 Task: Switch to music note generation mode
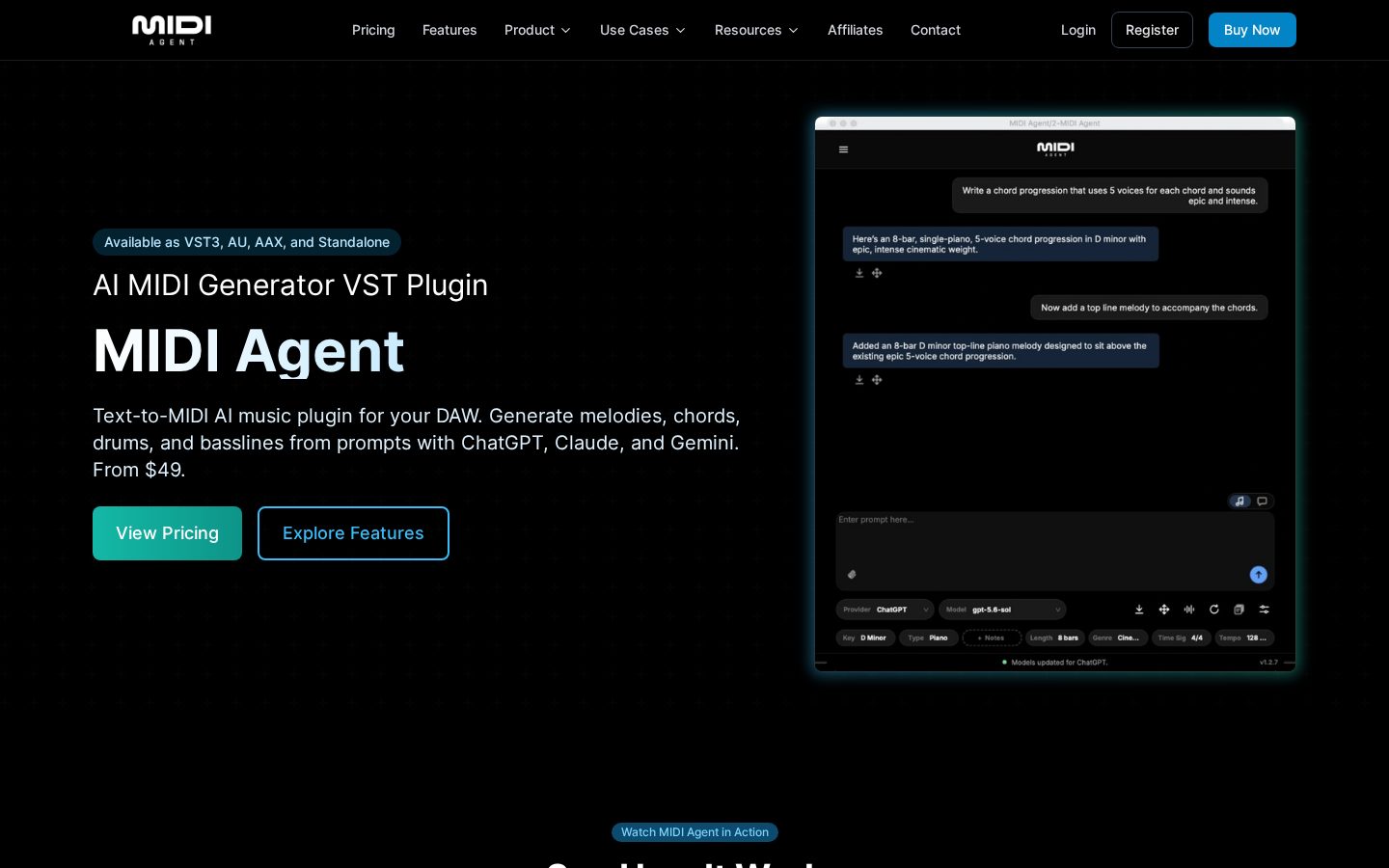(1240, 502)
